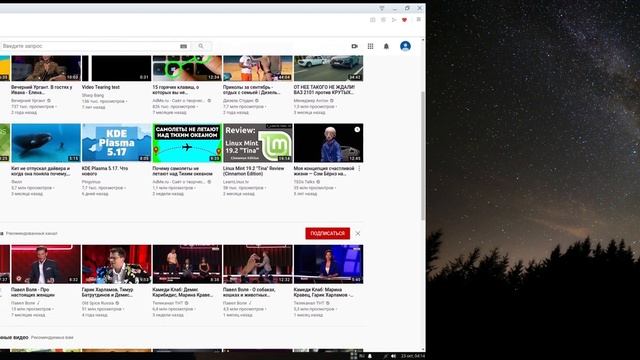Viewport: 640px width, 360px height.
Task: Open the keyboard hotkeys video thumbnail
Action: (187, 68)
